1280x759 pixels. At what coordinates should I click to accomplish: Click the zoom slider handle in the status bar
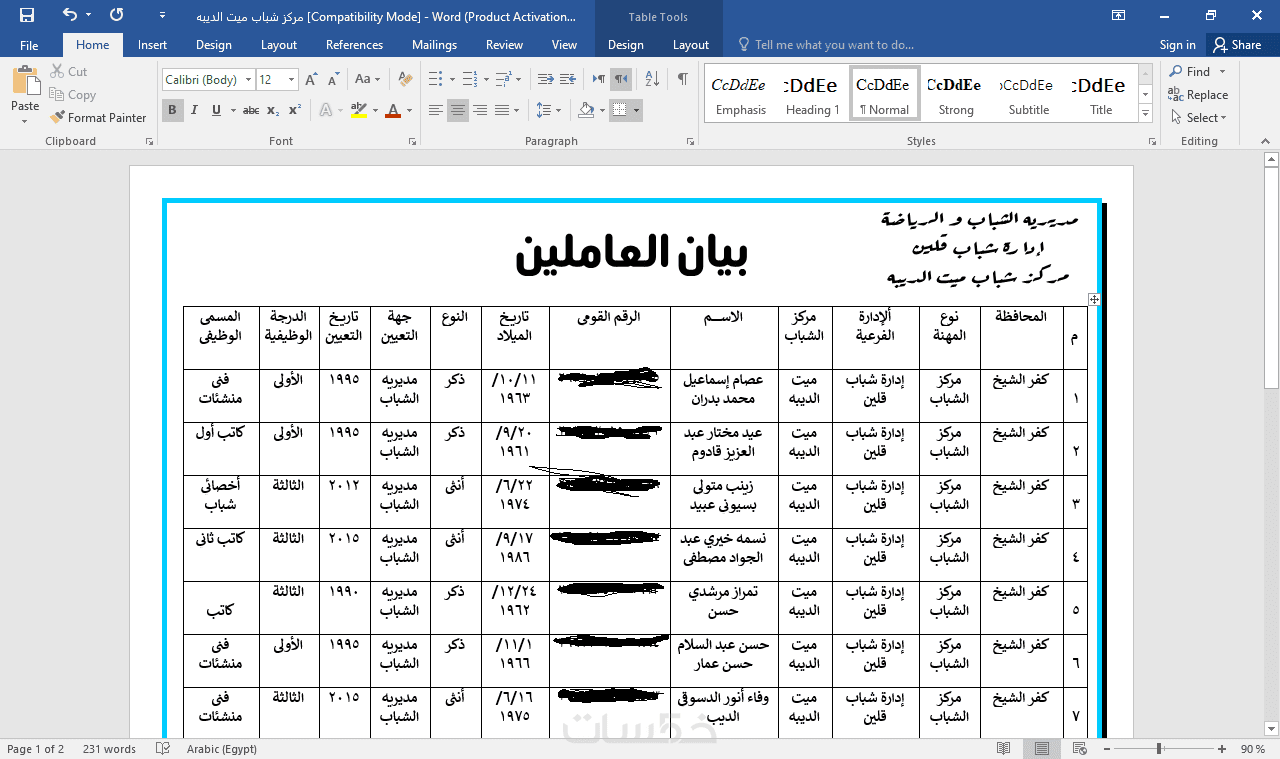(1159, 748)
